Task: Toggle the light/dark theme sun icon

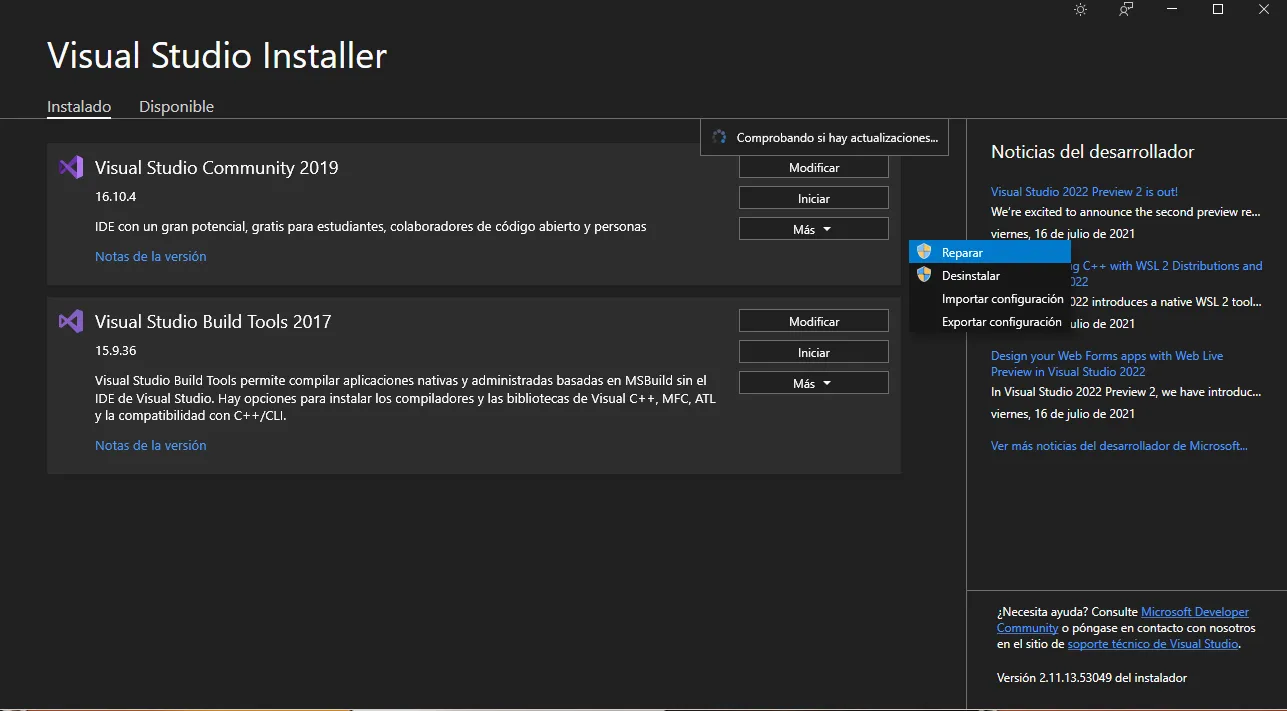Action: (x=1080, y=9)
